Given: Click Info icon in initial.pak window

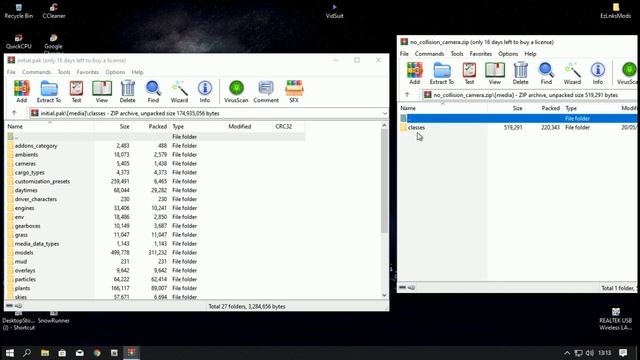Looking at the screenshot, I should pyautogui.click(x=205, y=91).
